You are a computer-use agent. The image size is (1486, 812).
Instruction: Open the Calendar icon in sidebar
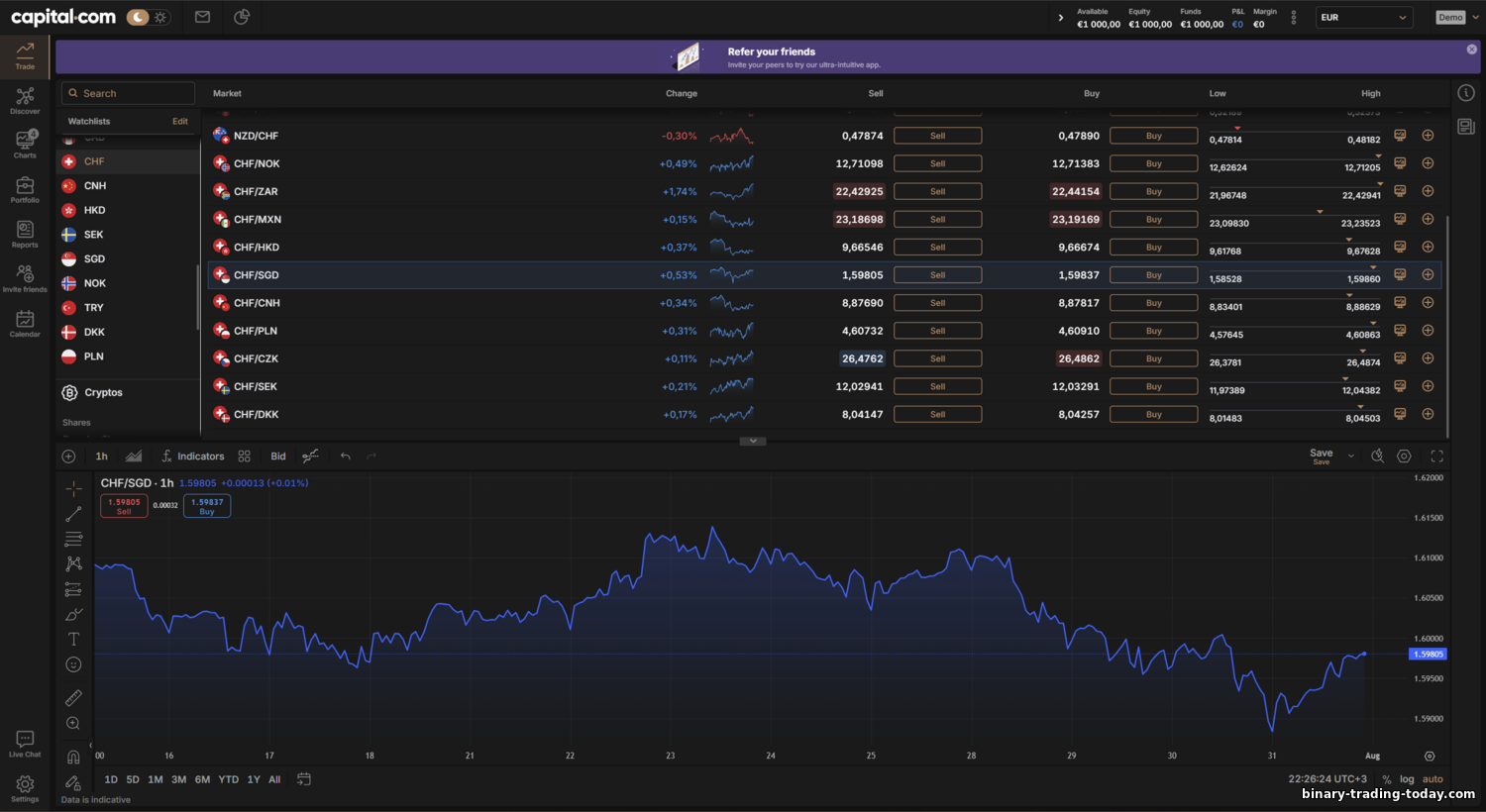pos(25,323)
